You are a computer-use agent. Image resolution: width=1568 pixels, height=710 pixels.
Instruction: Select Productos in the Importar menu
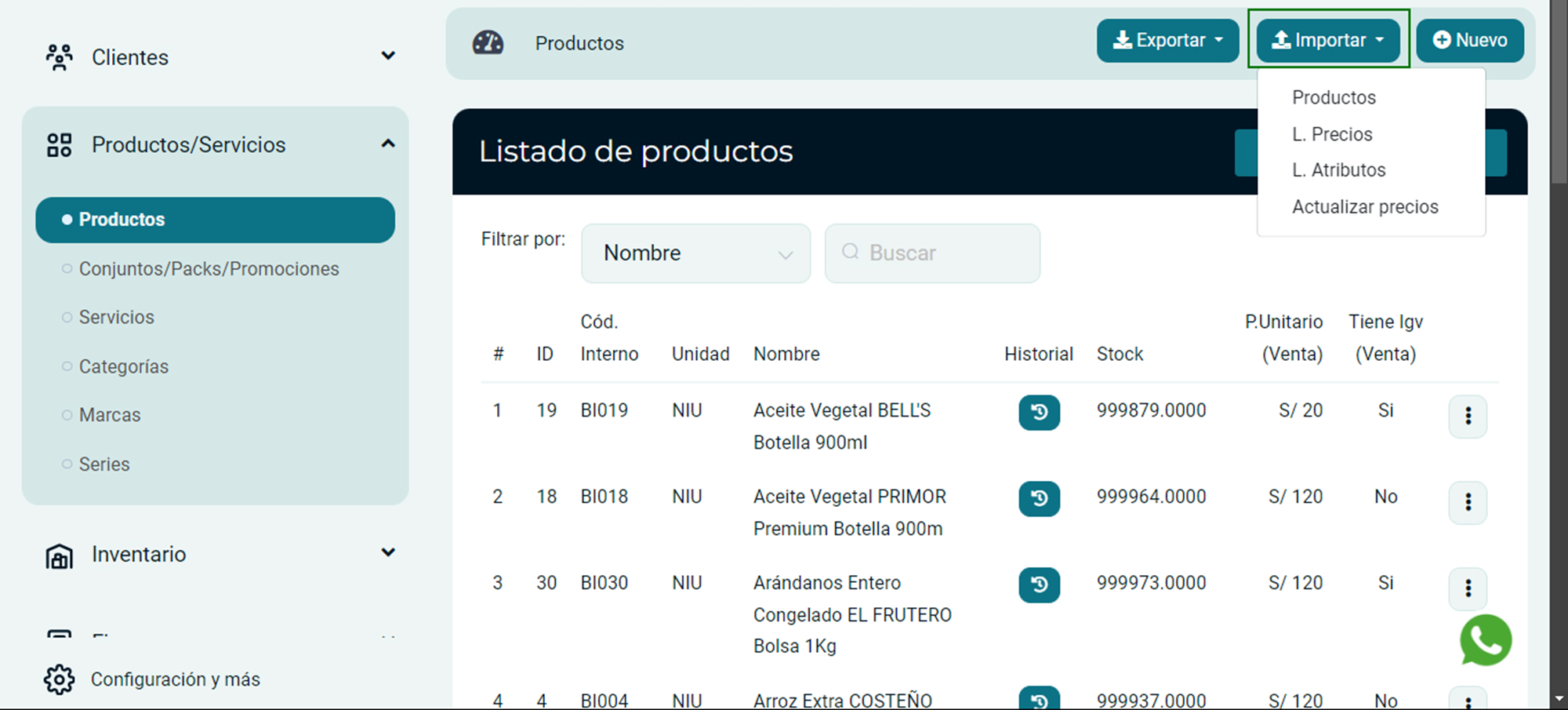(1334, 97)
